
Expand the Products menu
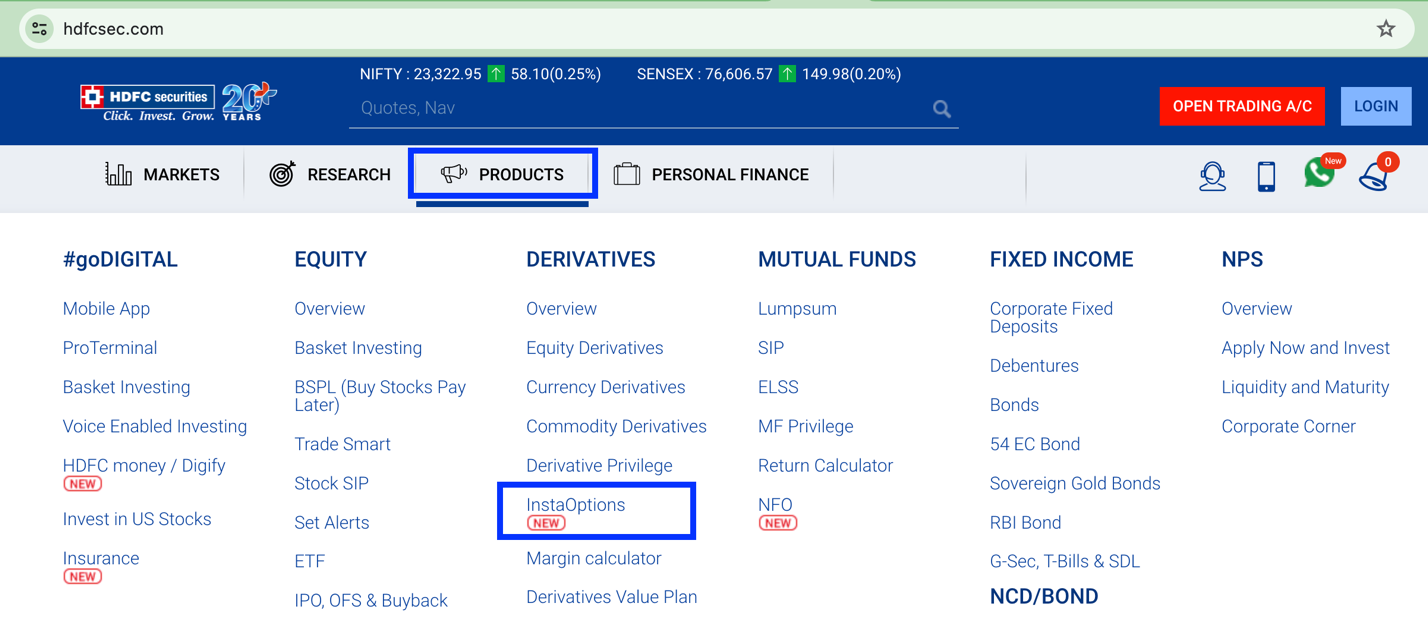503,175
